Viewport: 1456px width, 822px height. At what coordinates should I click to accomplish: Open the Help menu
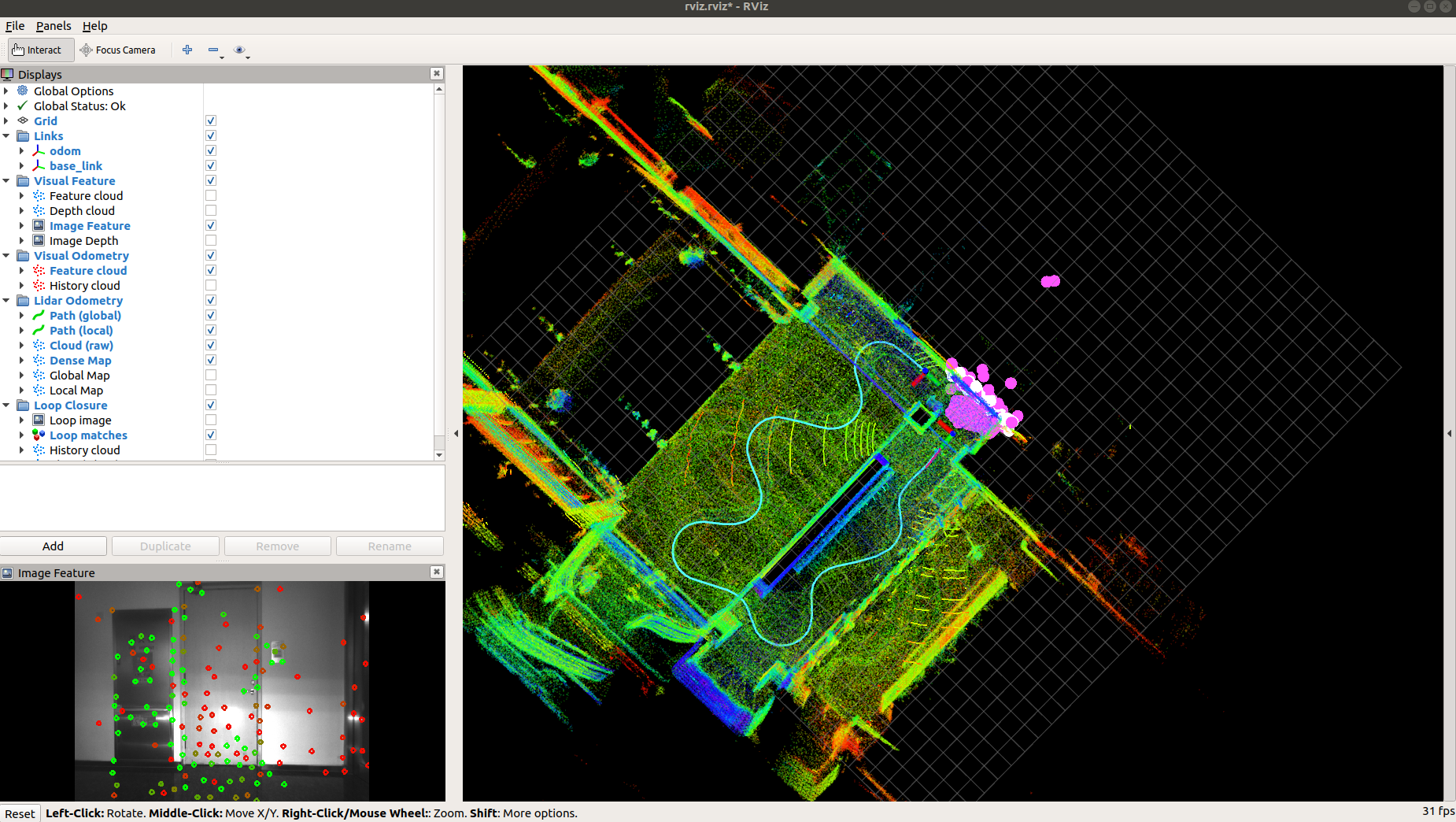pos(95,26)
